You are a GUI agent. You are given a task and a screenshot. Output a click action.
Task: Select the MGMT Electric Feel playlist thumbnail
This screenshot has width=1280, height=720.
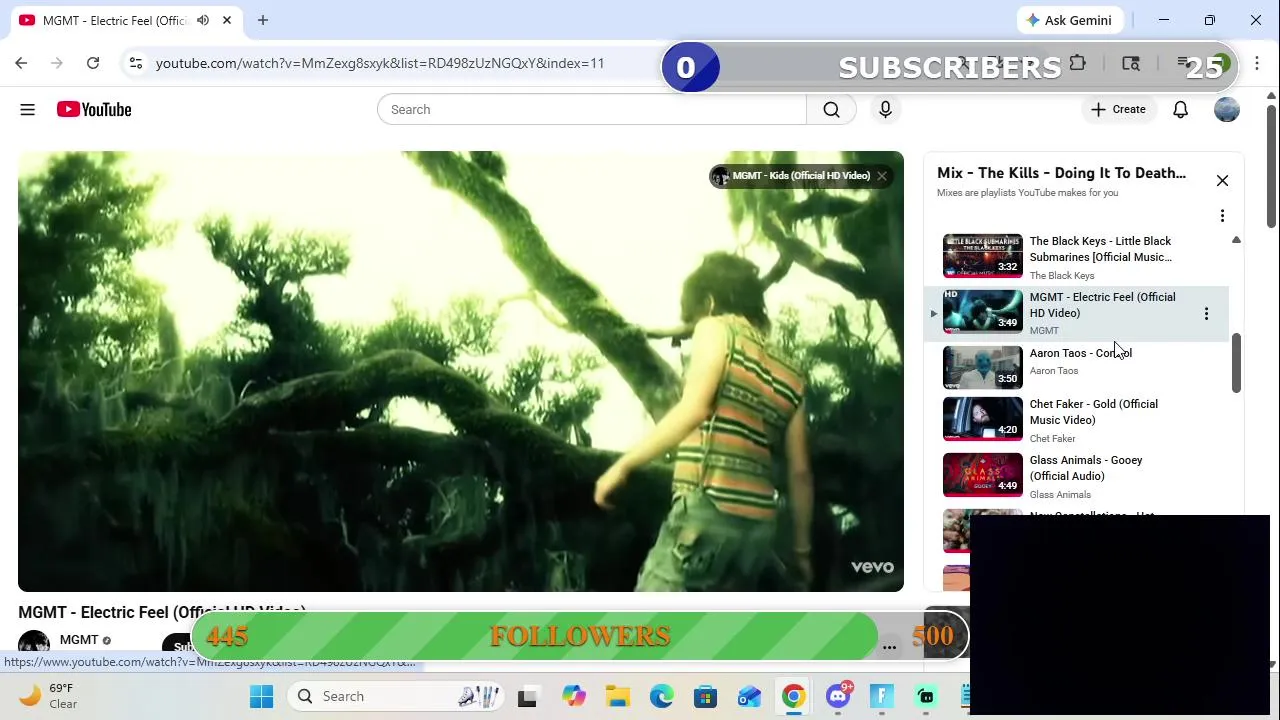point(983,312)
